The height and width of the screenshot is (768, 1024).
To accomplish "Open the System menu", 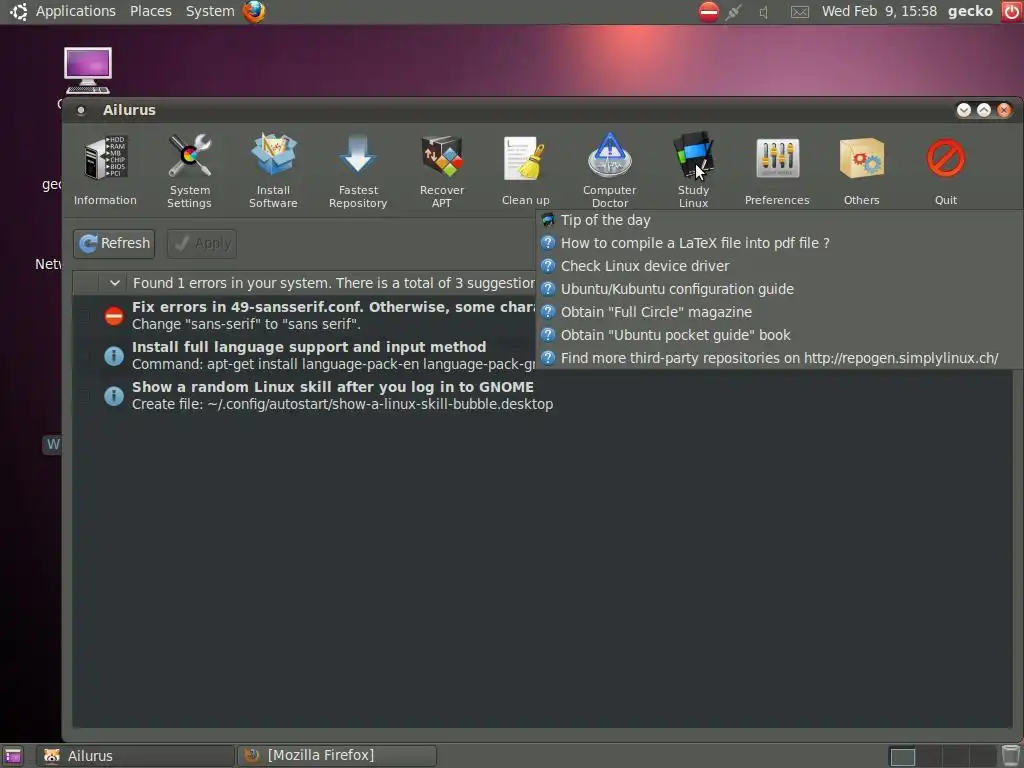I will pyautogui.click(x=210, y=11).
